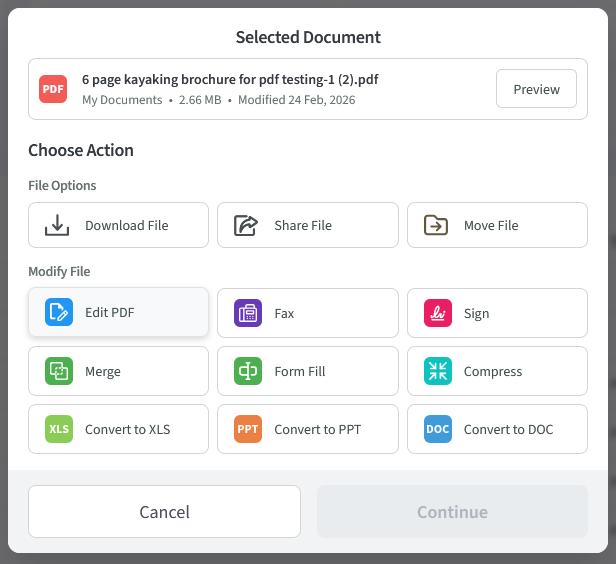
Task: Choose the Sign action text
Action: [x=476, y=313]
